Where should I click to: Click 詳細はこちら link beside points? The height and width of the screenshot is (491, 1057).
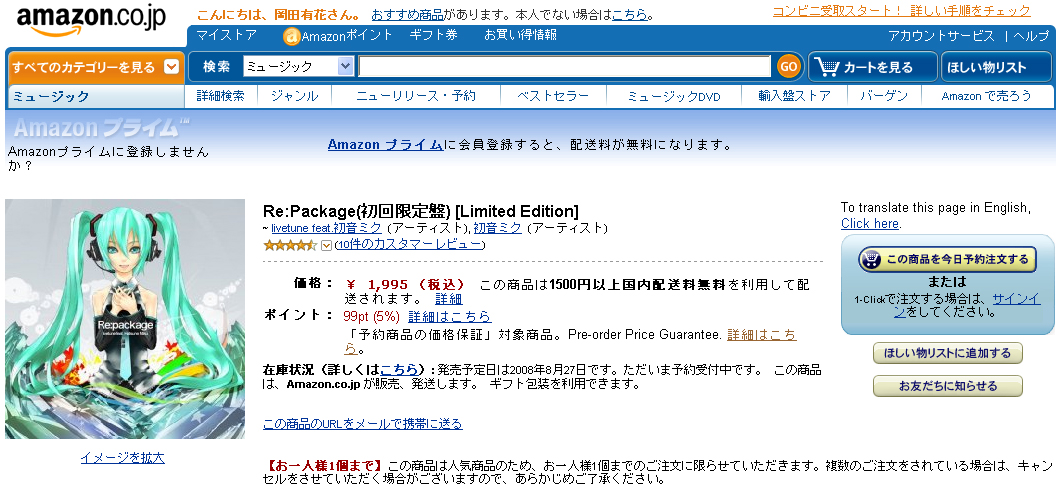point(450,316)
